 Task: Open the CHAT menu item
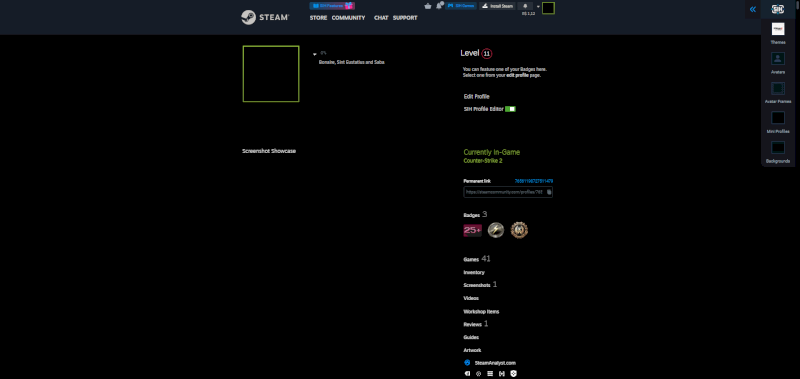coord(381,18)
